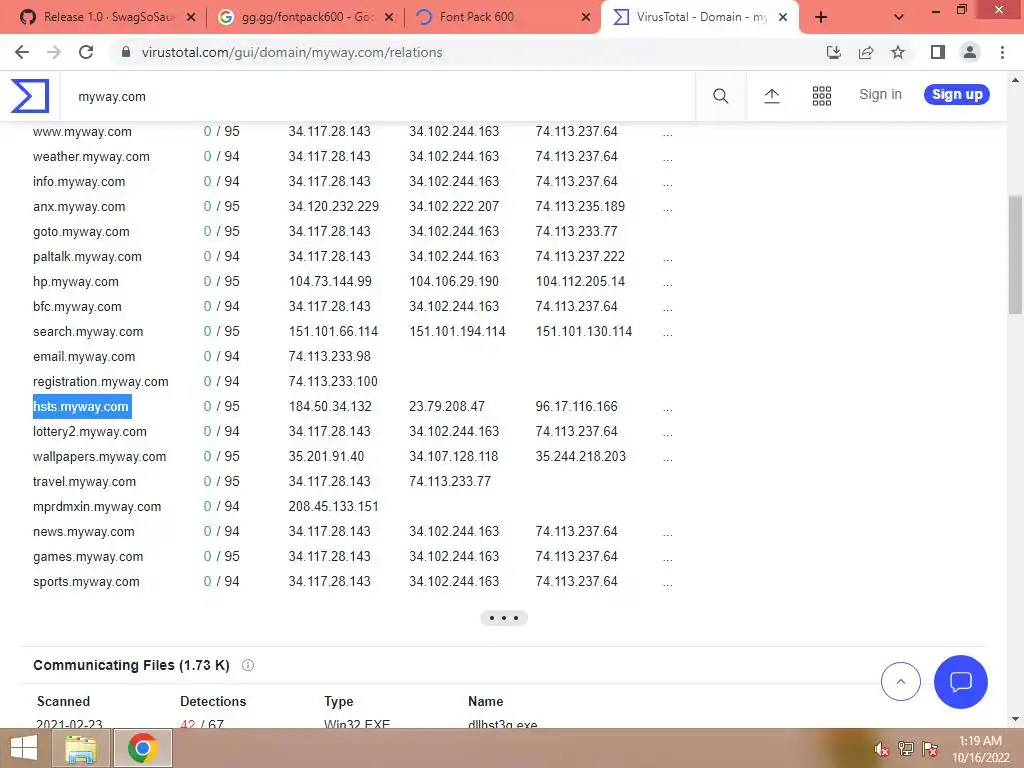Expand more IPs for wallpapers.myway.com row
This screenshot has width=1024, height=768.
point(667,459)
